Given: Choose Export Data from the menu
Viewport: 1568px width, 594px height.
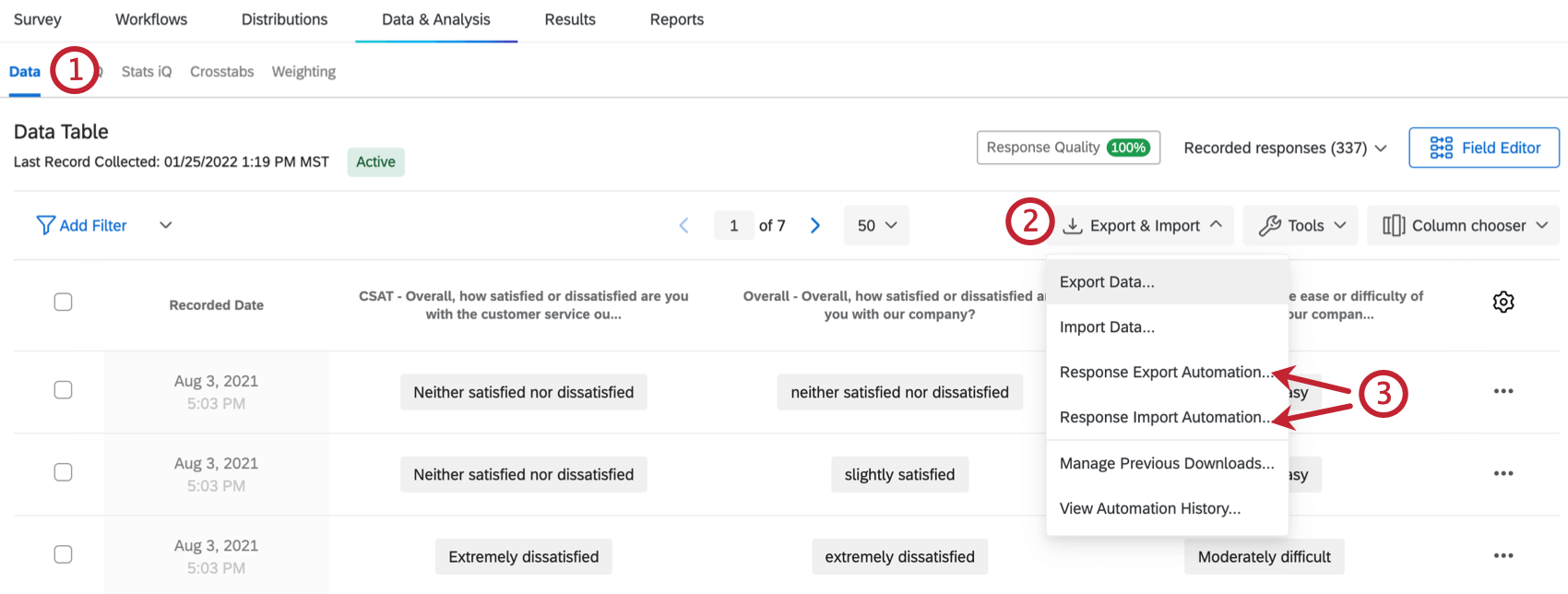Looking at the screenshot, I should click(x=1107, y=282).
